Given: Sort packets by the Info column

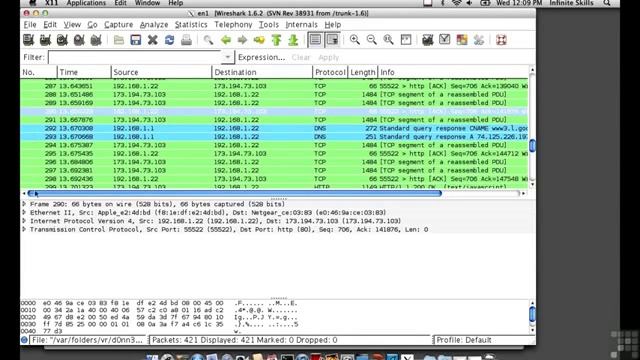Looking at the screenshot, I should pos(453,72).
